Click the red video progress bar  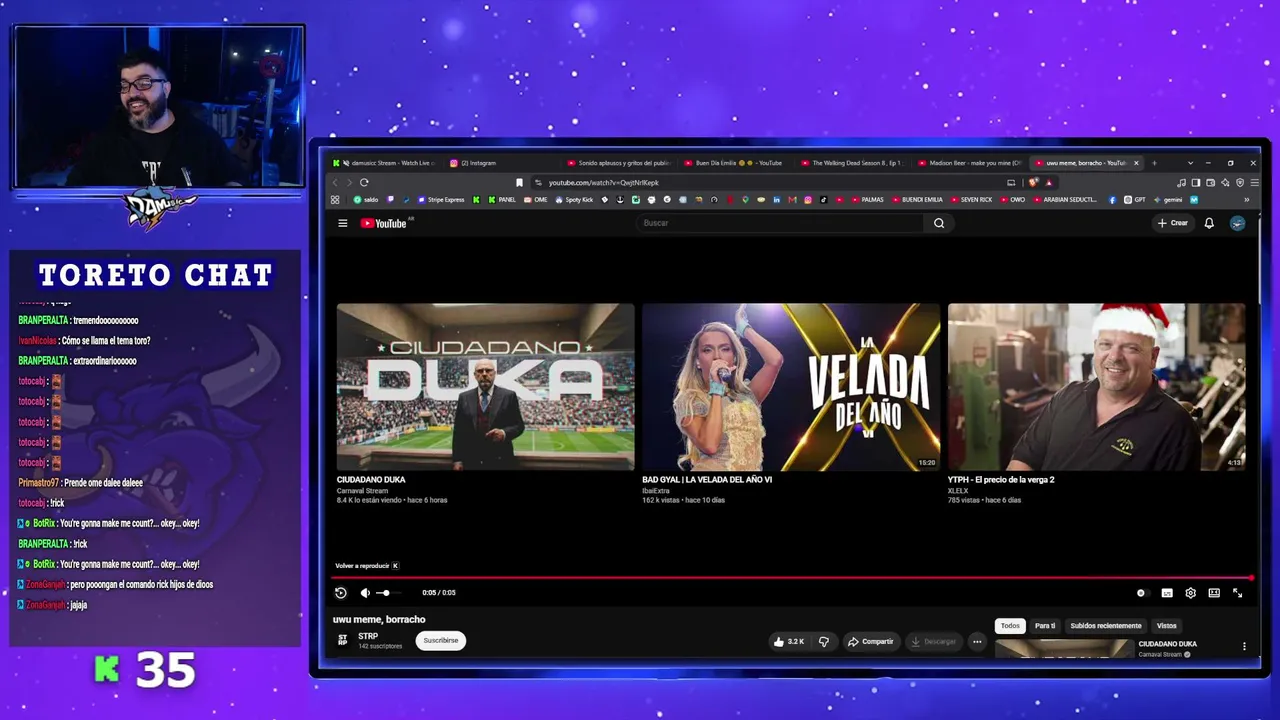tap(792, 578)
